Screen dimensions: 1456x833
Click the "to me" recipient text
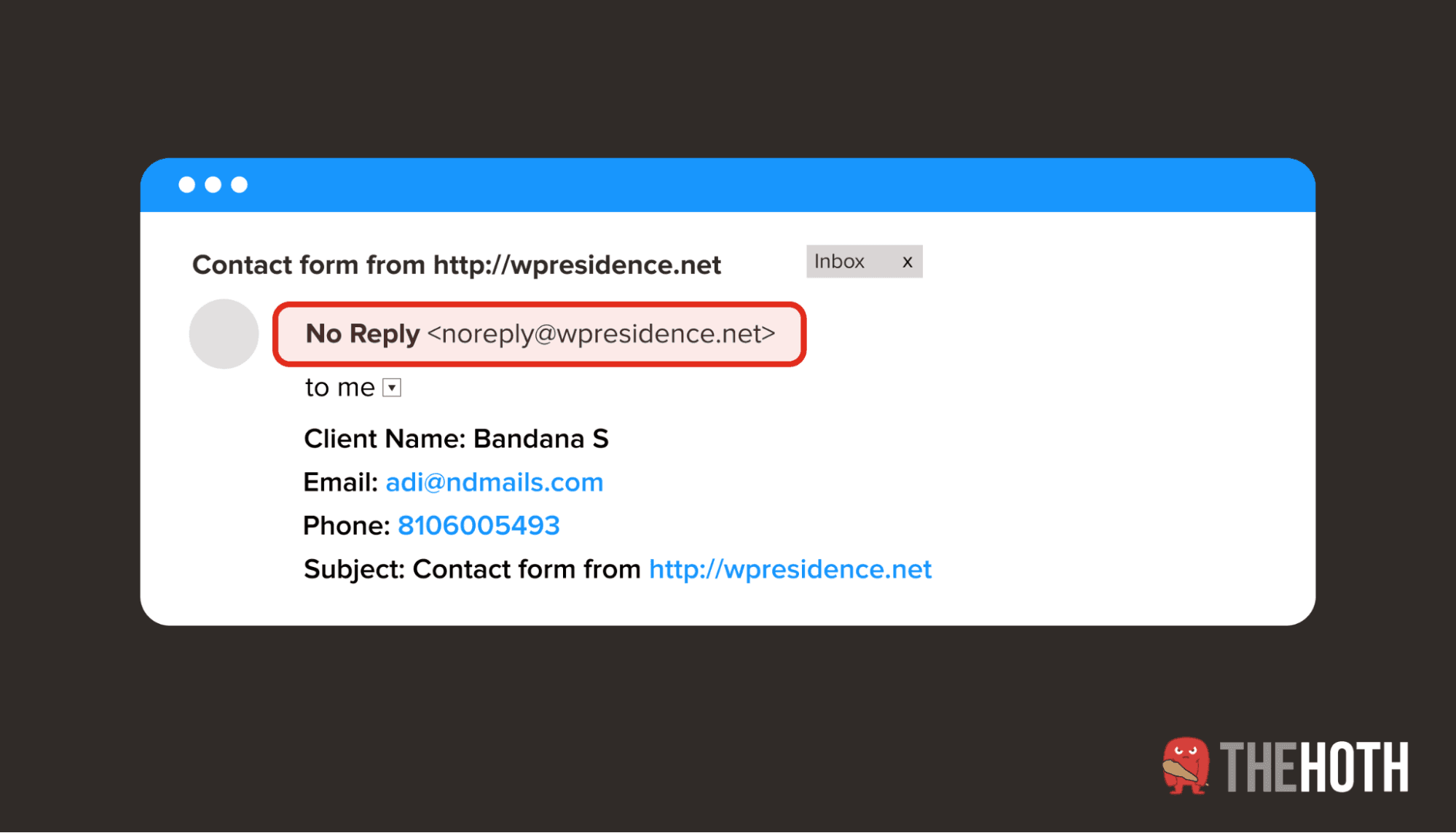click(x=339, y=388)
